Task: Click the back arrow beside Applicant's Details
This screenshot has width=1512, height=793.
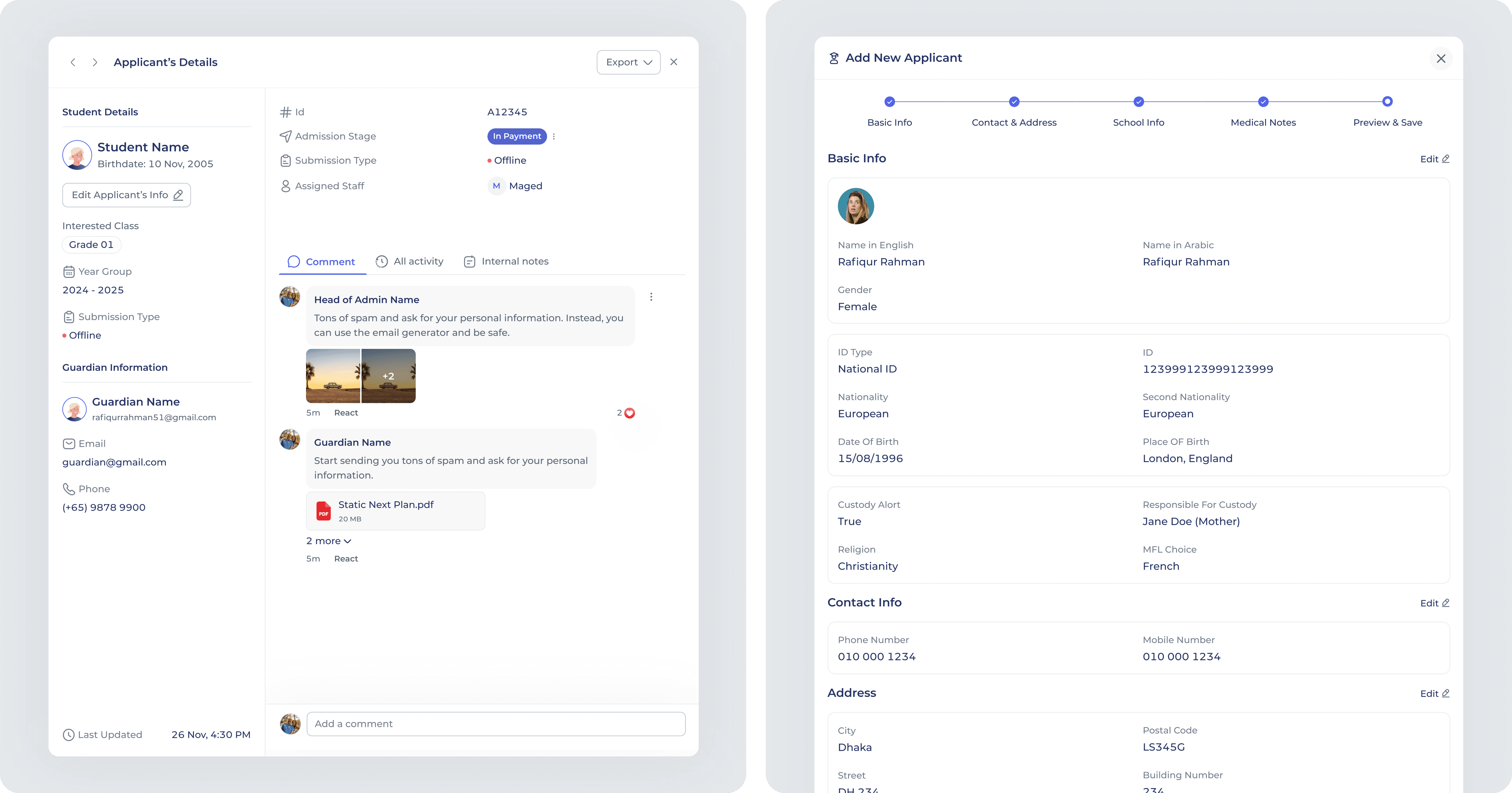Action: 73,62
